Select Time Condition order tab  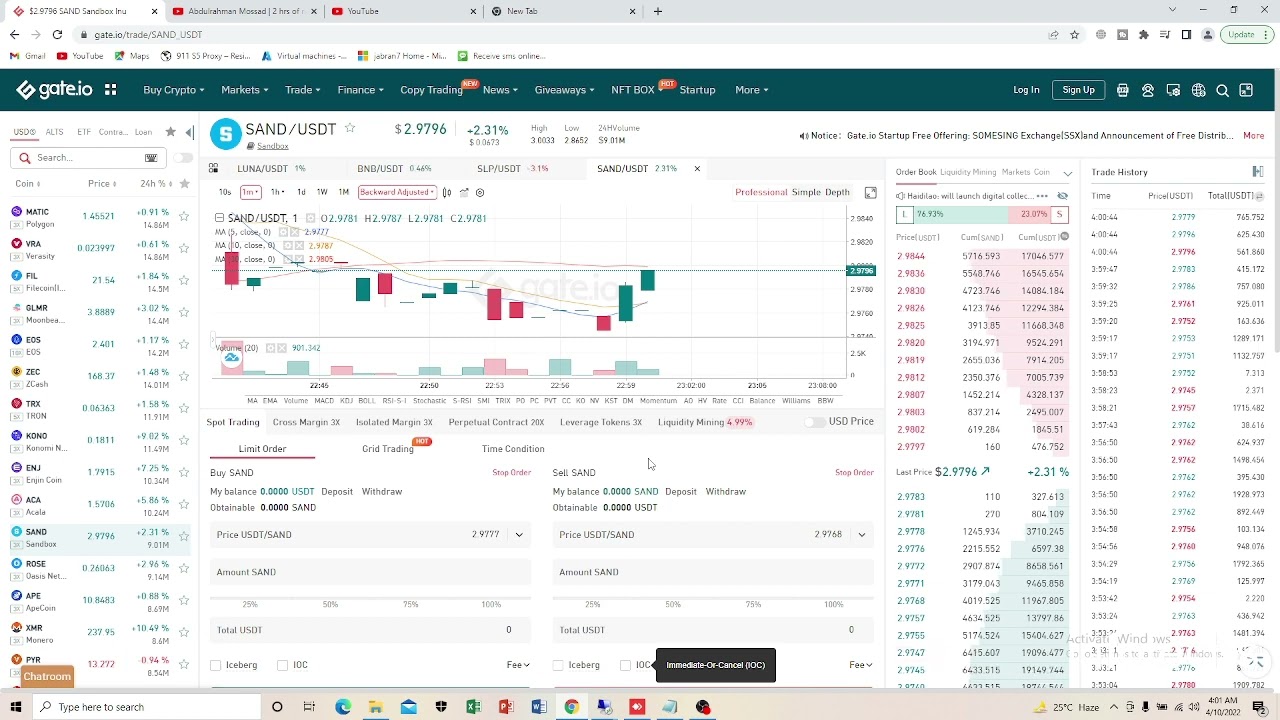tap(513, 449)
